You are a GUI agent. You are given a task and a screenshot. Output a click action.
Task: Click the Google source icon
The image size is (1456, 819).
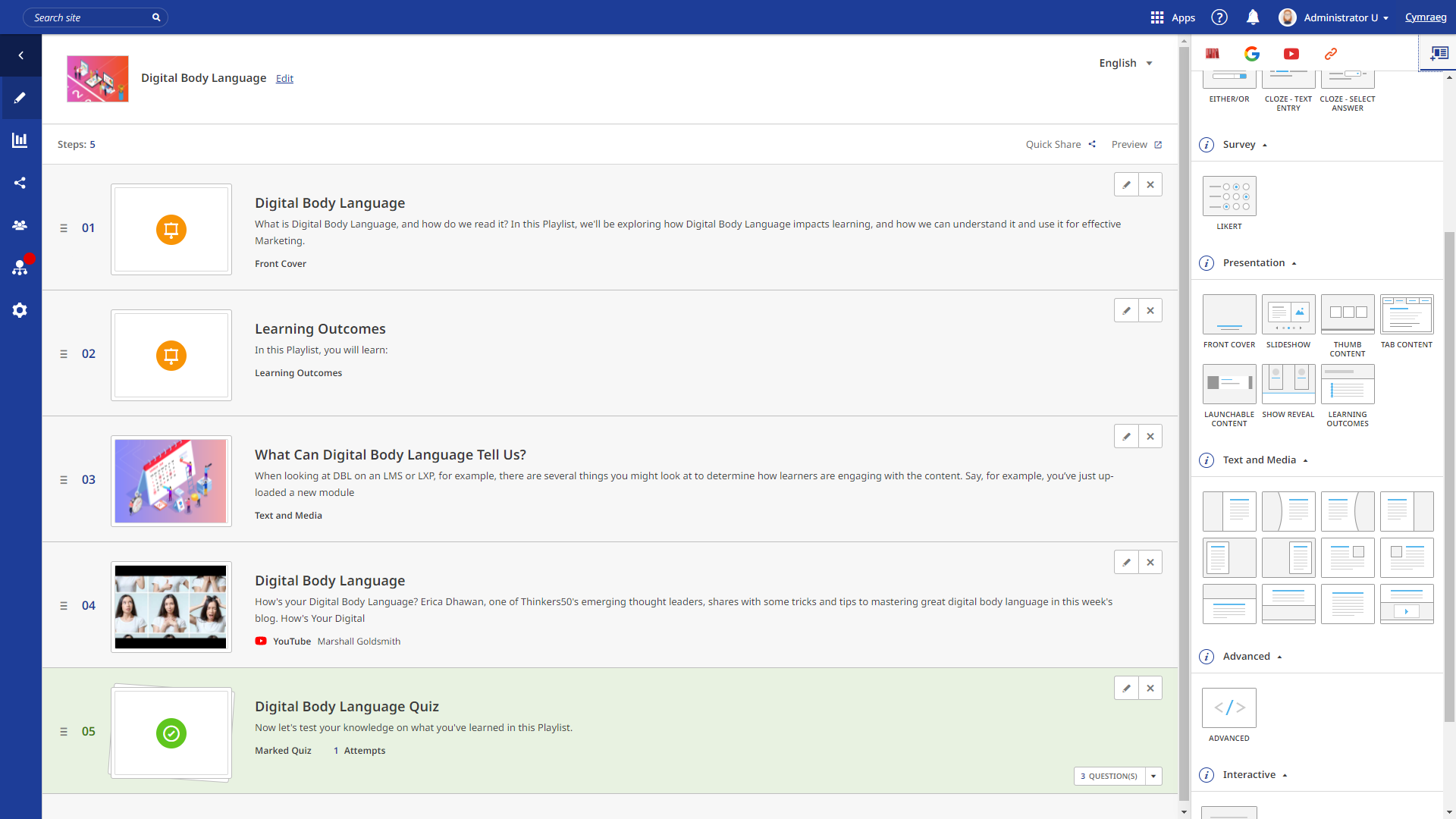point(1251,54)
